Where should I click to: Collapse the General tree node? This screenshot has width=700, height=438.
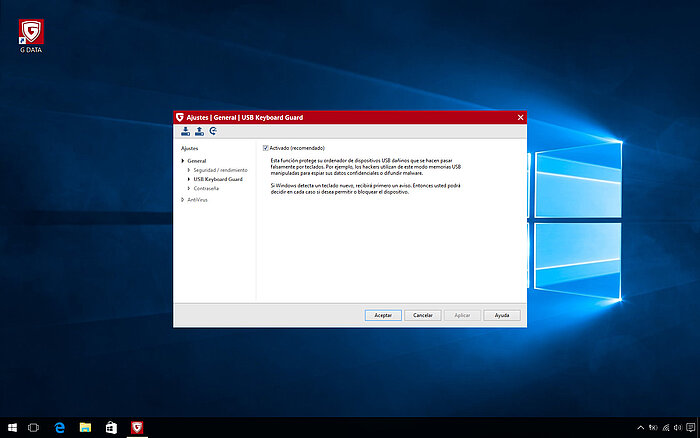tap(183, 161)
